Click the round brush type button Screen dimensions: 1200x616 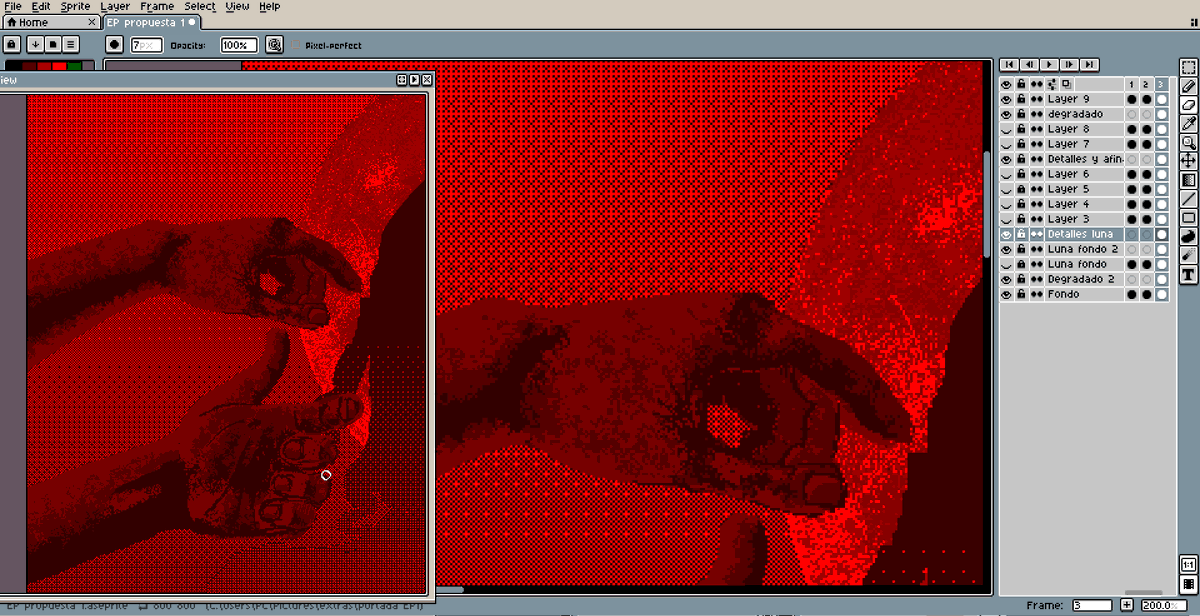114,45
